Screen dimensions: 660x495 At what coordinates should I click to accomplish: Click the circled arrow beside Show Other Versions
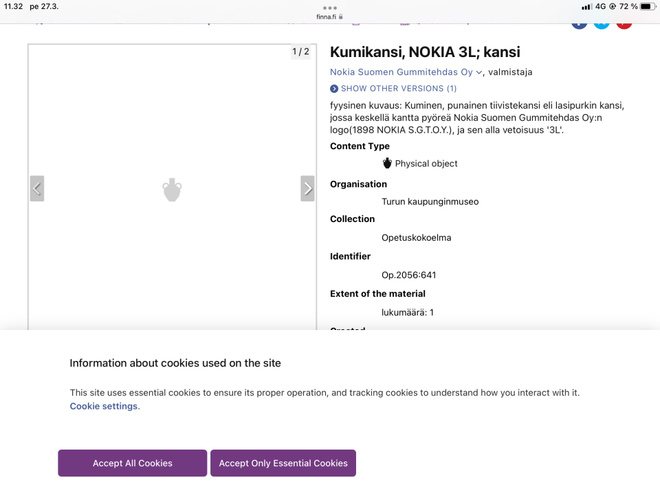334,88
